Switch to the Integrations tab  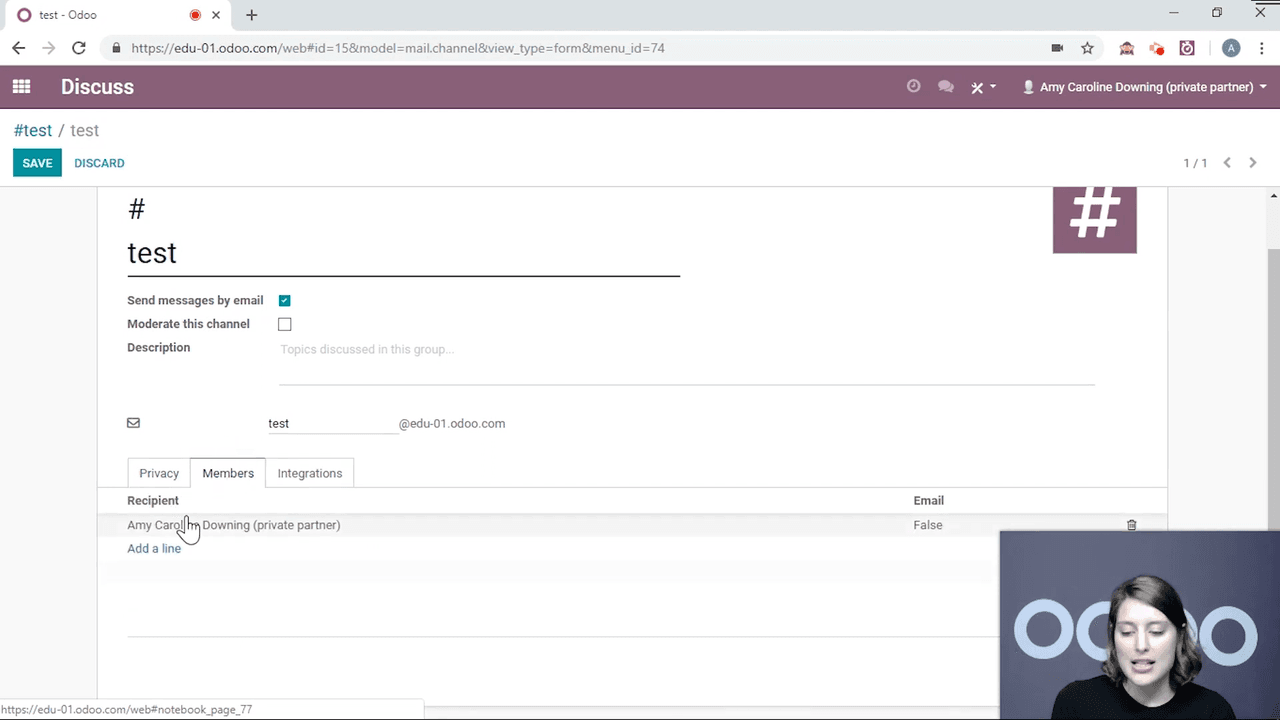(309, 473)
